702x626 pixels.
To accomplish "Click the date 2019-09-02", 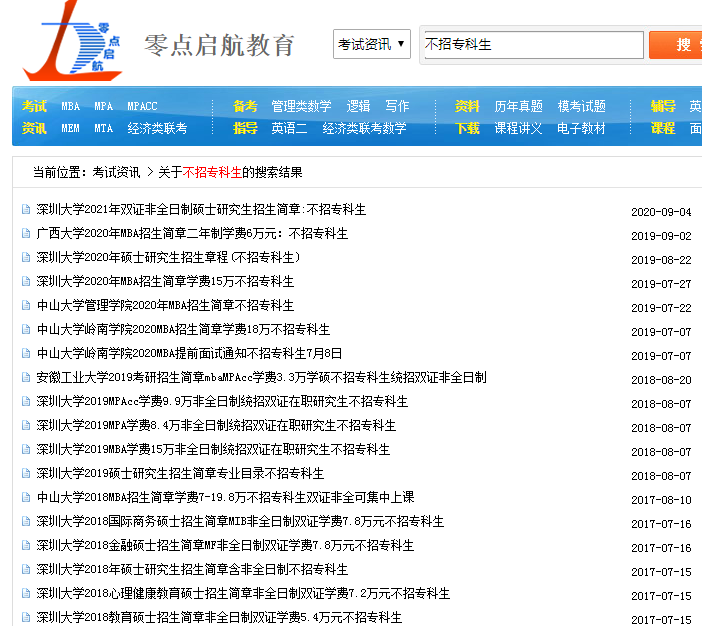I will 661,236.
